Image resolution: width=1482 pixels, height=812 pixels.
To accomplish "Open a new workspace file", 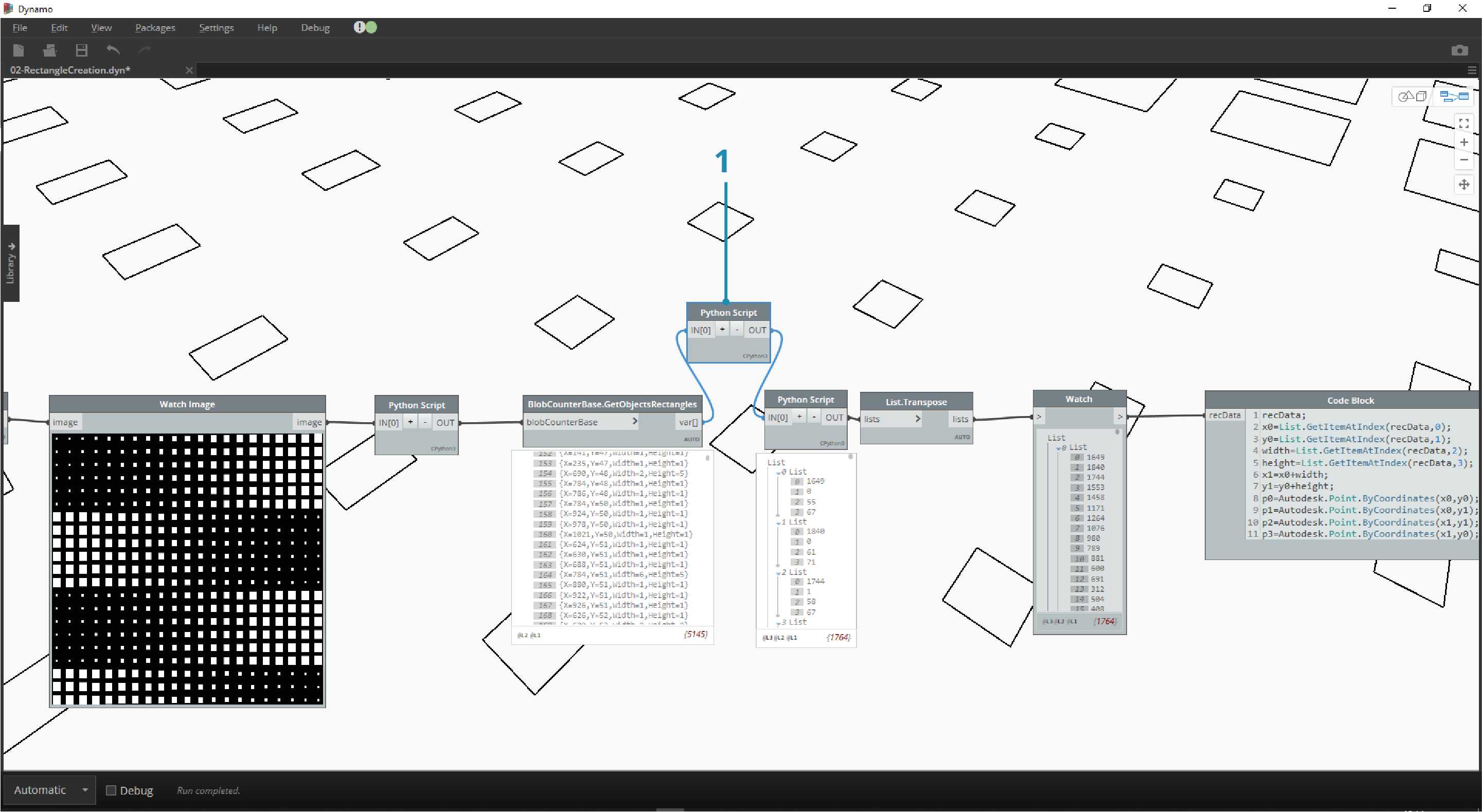I will tap(19, 50).
